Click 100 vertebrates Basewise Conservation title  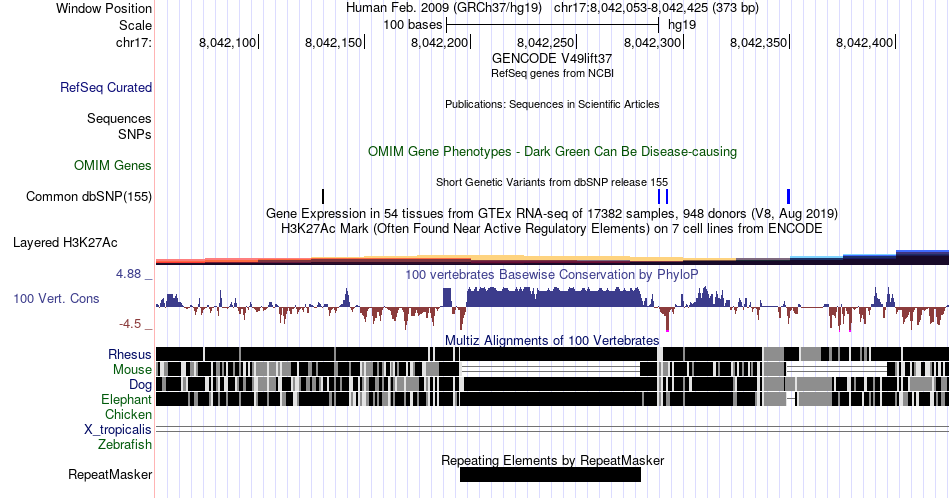552,274
